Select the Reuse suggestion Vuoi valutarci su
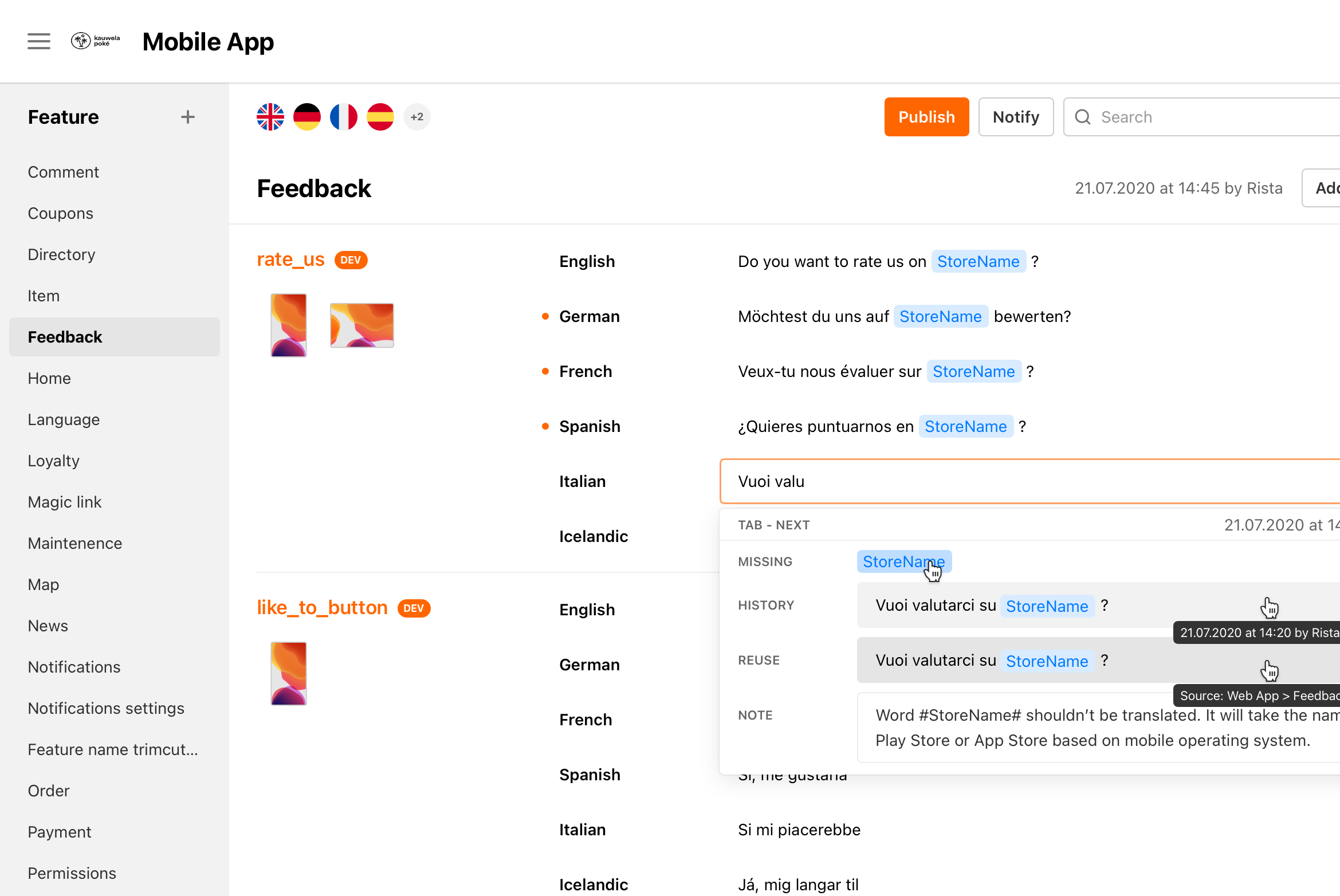The width and height of the screenshot is (1340, 896). [x=1098, y=660]
